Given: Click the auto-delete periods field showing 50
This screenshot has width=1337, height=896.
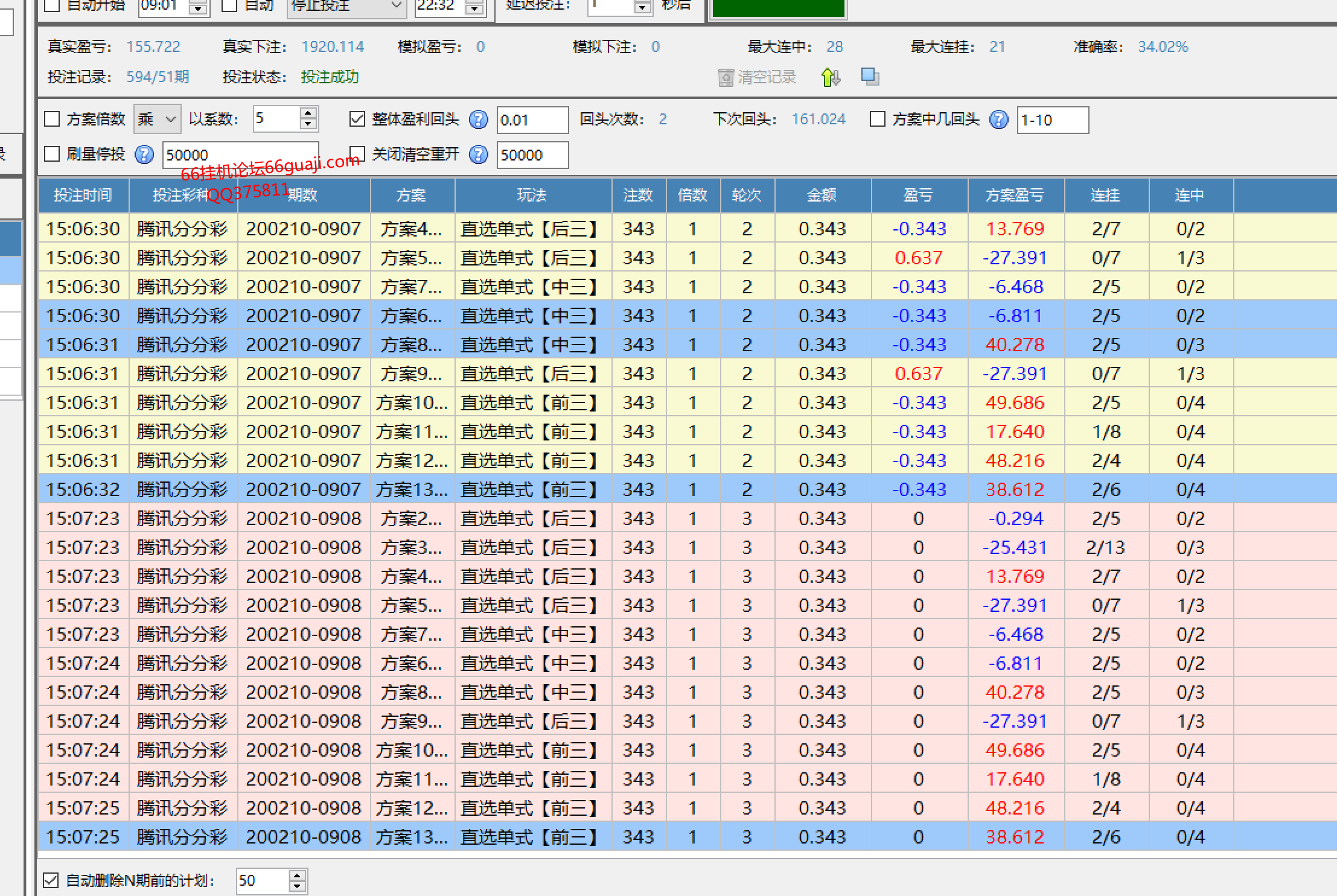Looking at the screenshot, I should pyautogui.click(x=262, y=881).
